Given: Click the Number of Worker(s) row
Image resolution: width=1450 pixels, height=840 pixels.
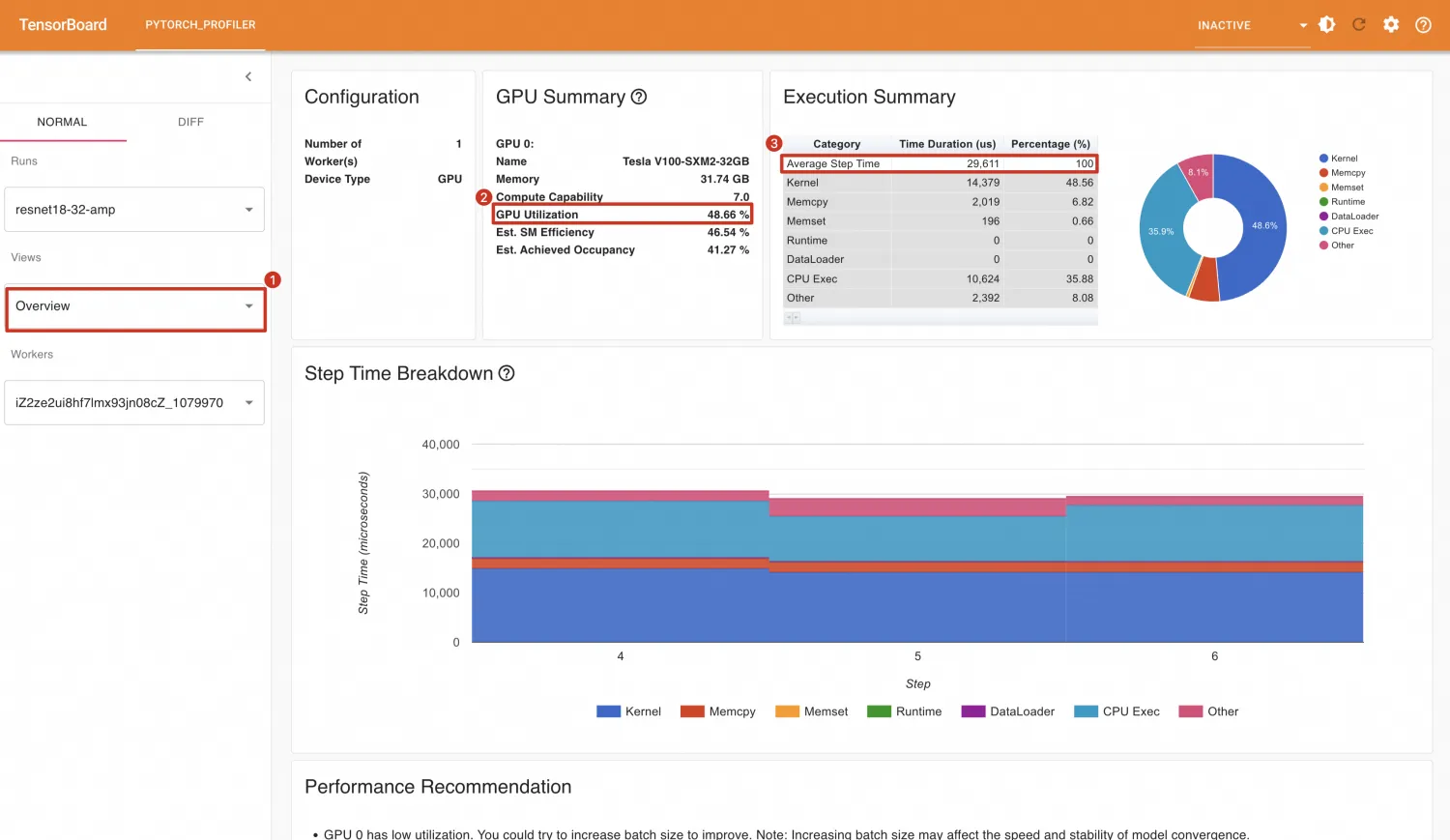Looking at the screenshot, I should click(x=383, y=153).
